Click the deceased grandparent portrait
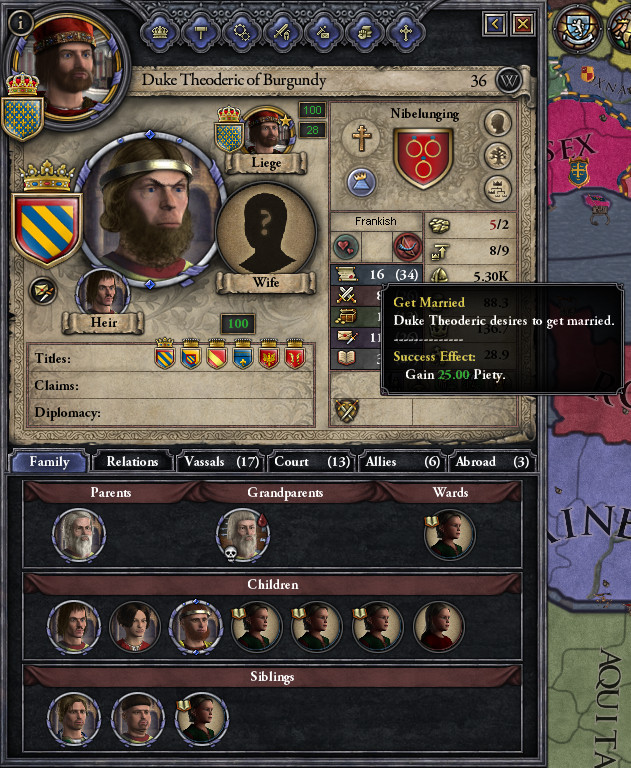The height and width of the screenshot is (768, 631). point(243,535)
